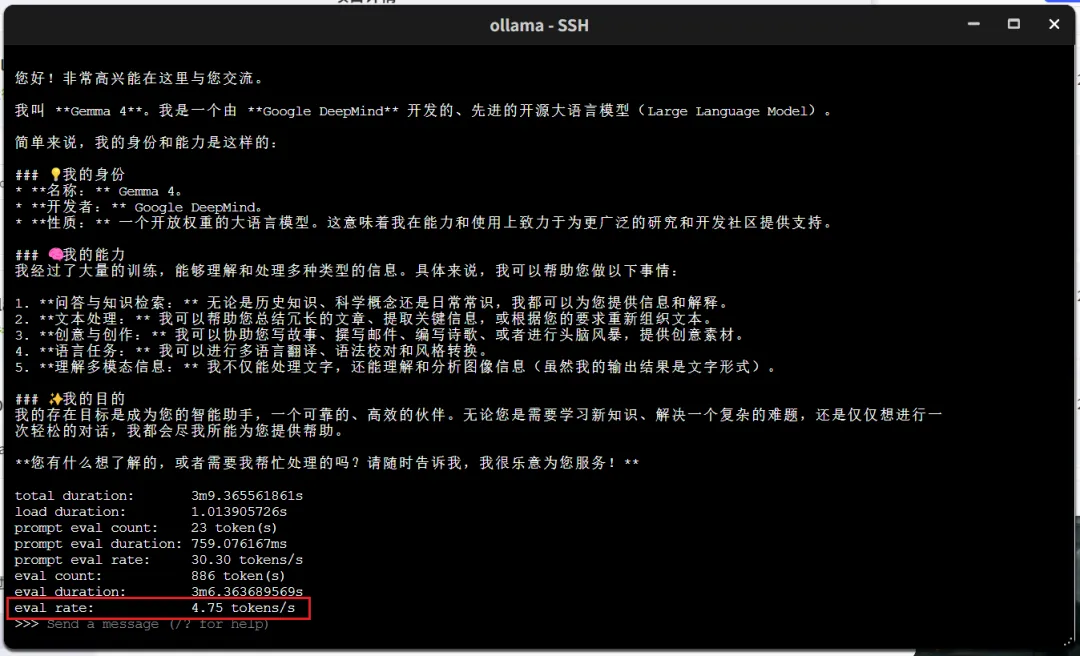The height and width of the screenshot is (656, 1080).
Task: Click the '5. **理解多模态信息：**' list line
Action: point(395,367)
